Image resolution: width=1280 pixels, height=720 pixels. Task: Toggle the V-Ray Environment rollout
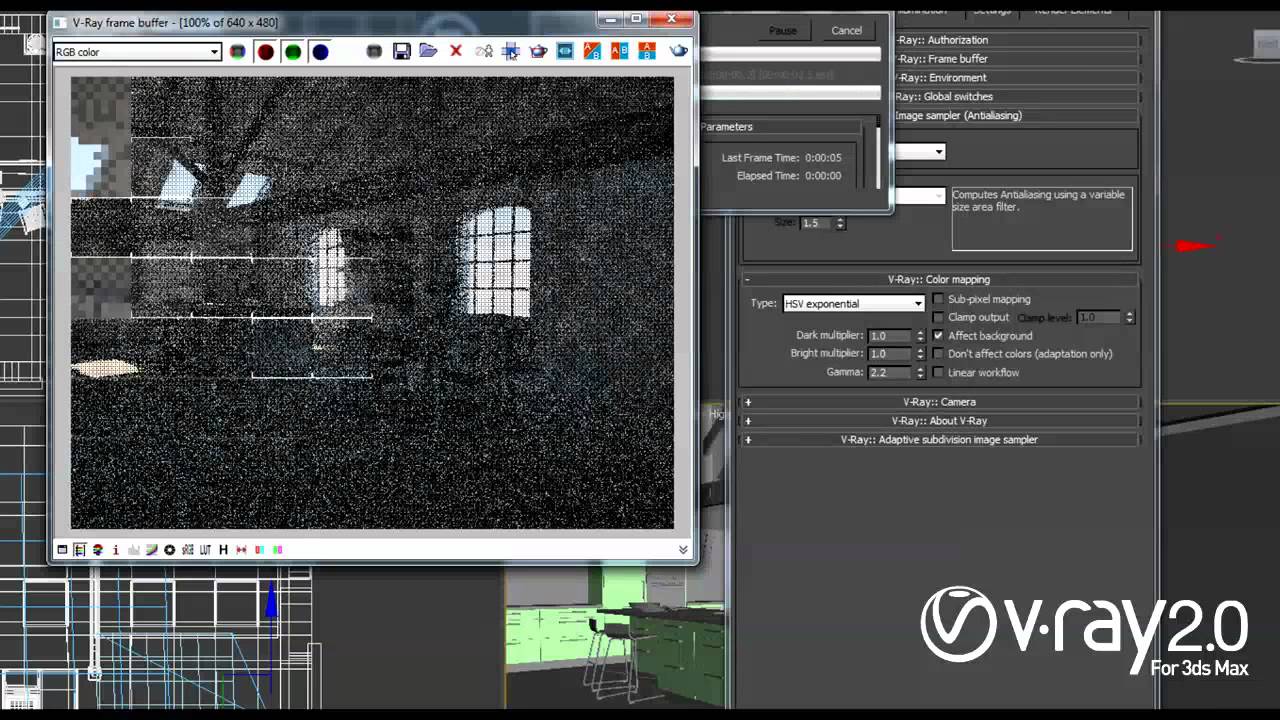click(x=1015, y=78)
